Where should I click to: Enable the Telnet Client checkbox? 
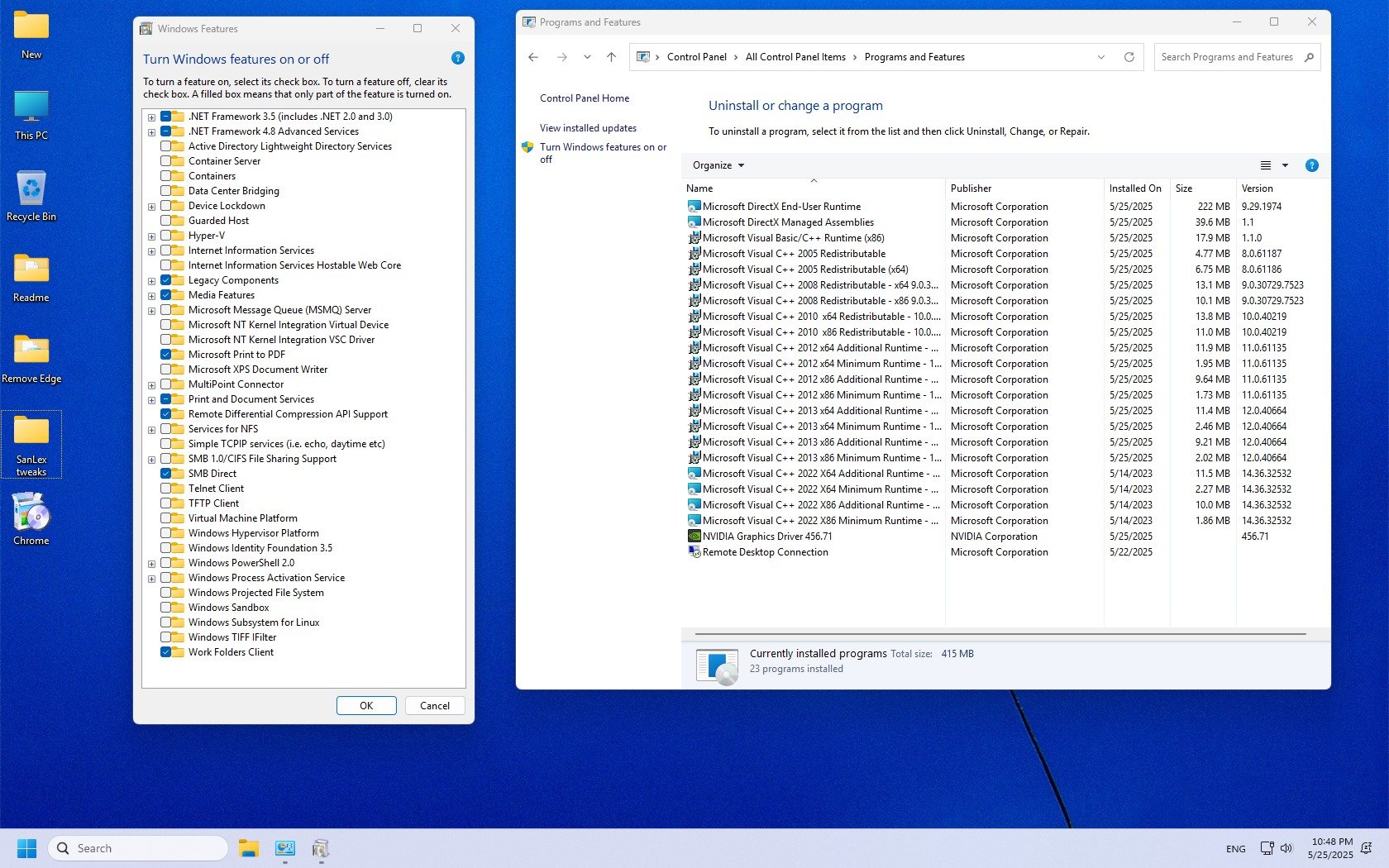166,489
